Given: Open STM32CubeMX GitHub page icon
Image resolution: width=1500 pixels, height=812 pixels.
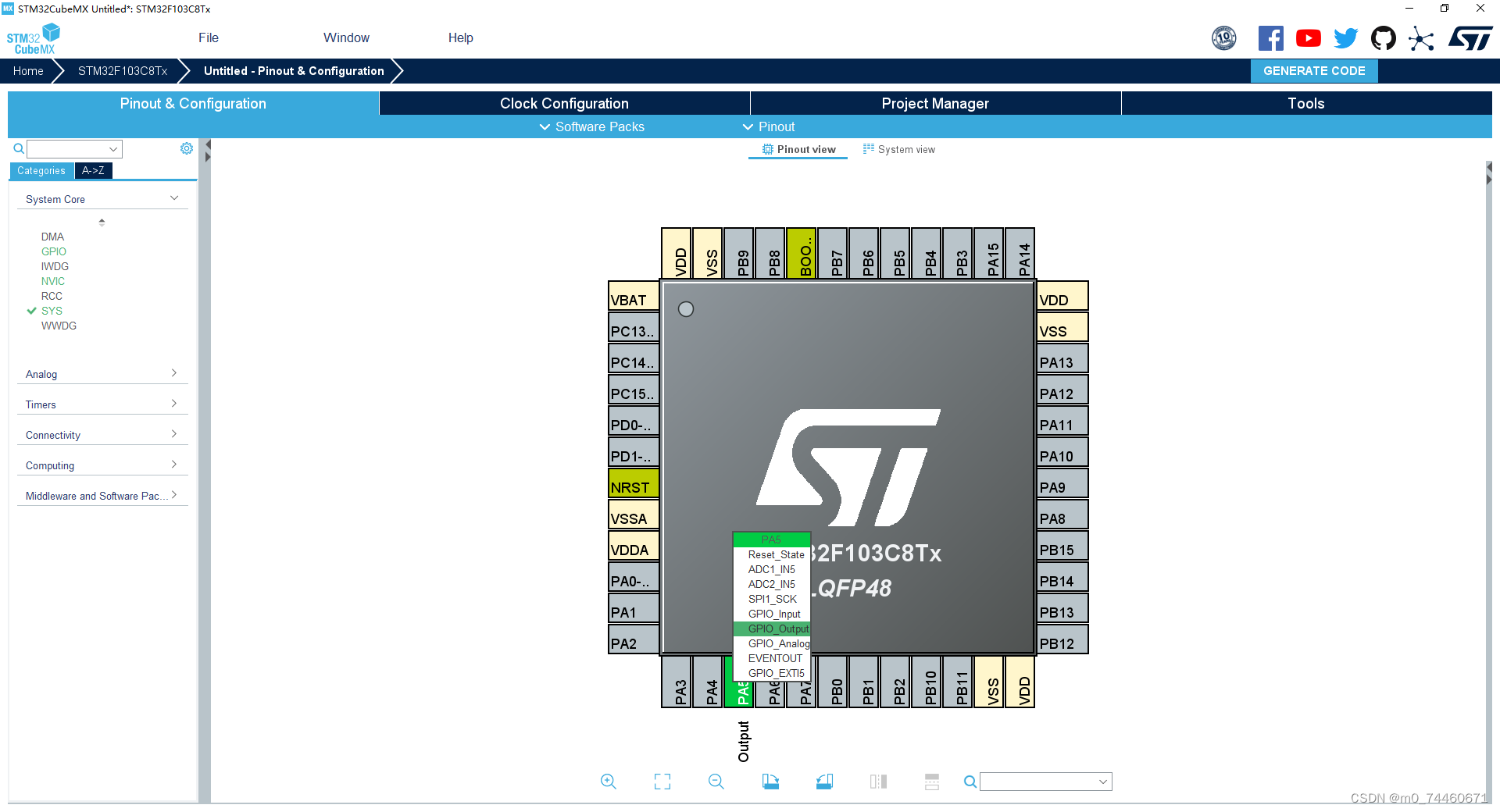Looking at the screenshot, I should pyautogui.click(x=1383, y=37).
